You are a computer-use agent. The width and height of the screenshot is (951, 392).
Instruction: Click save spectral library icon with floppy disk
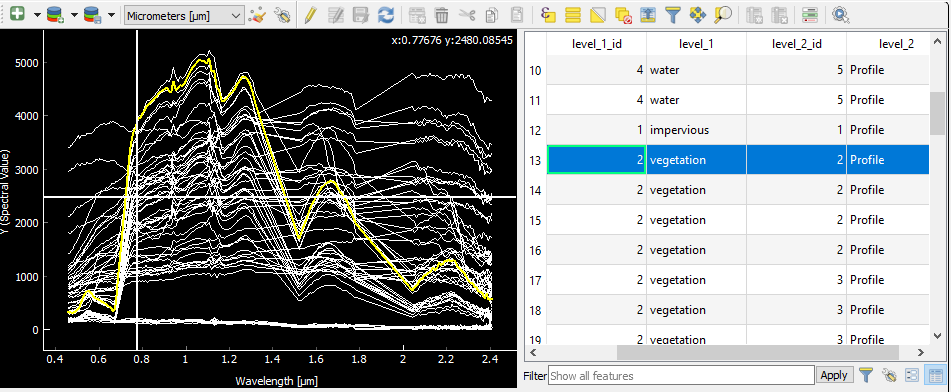(x=92, y=15)
